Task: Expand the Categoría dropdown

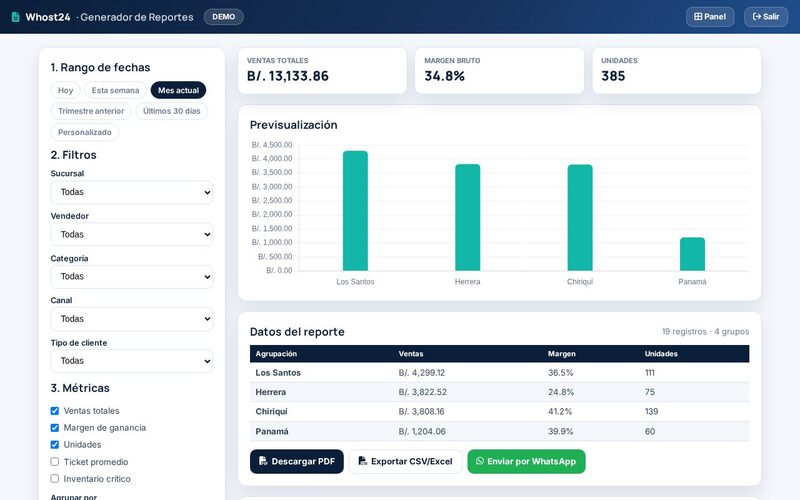Action: coord(132,277)
